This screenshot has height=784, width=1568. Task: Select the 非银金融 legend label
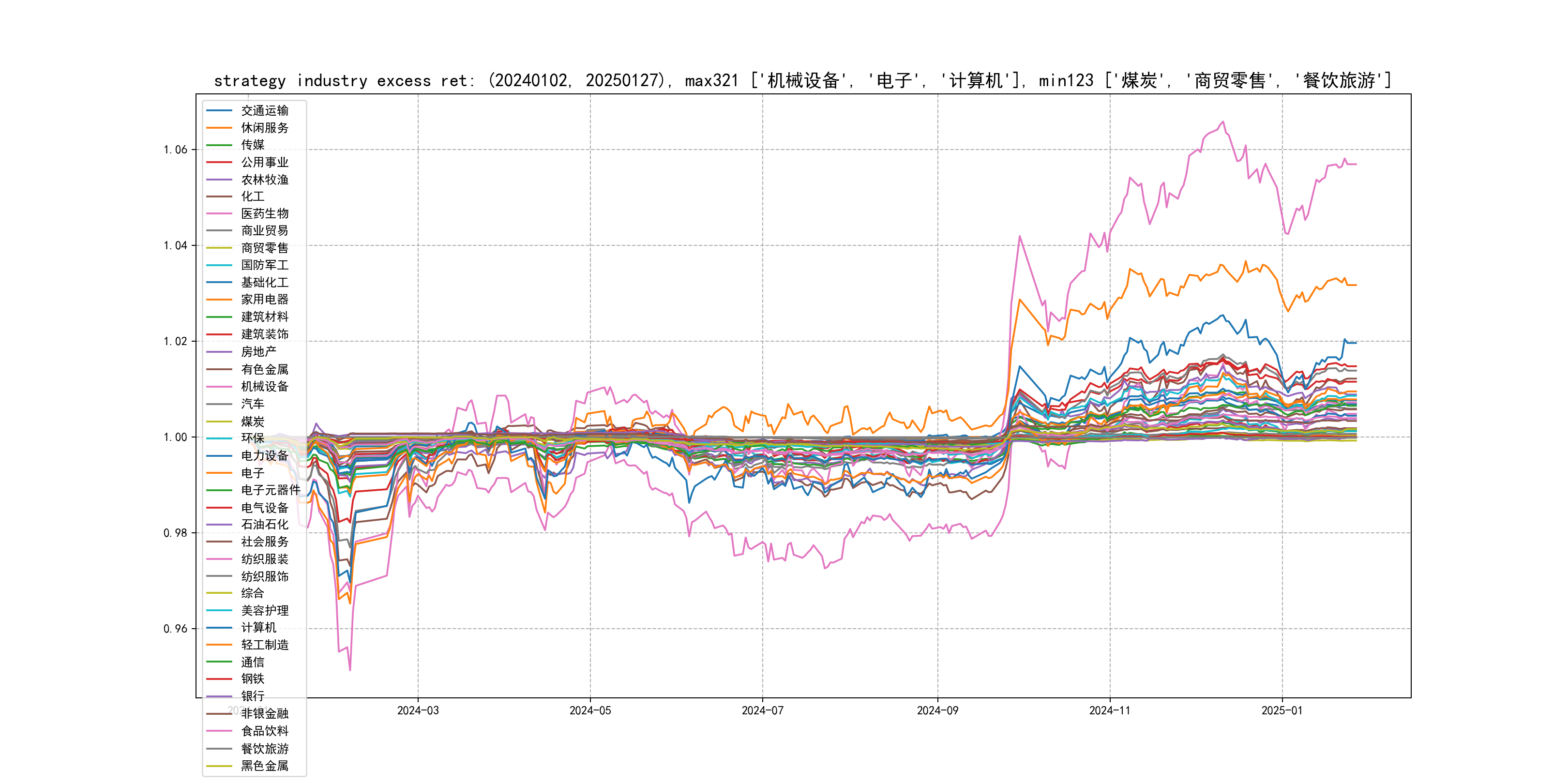(x=265, y=713)
